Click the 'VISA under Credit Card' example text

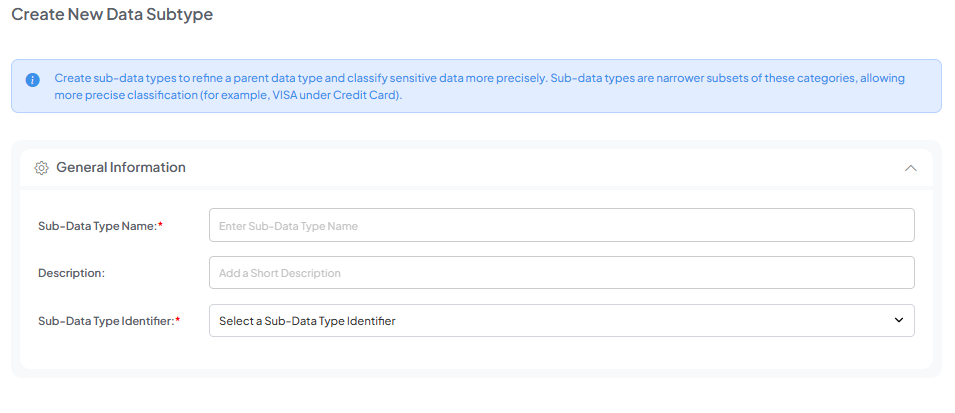(334, 96)
